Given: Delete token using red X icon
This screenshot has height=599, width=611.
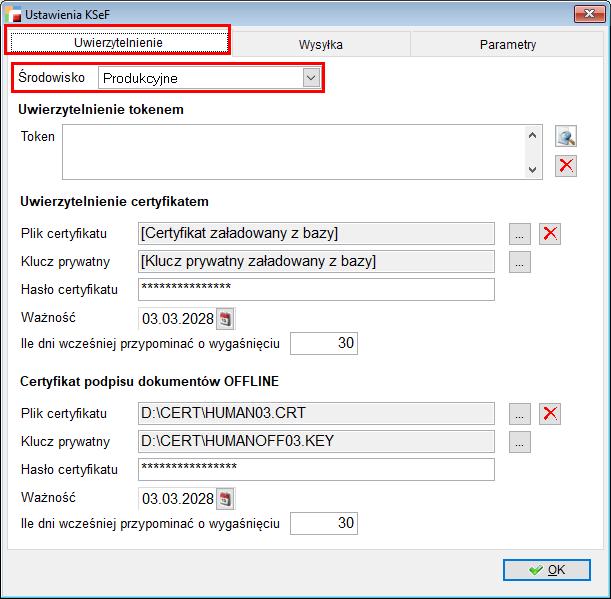Looking at the screenshot, I should (x=567, y=166).
